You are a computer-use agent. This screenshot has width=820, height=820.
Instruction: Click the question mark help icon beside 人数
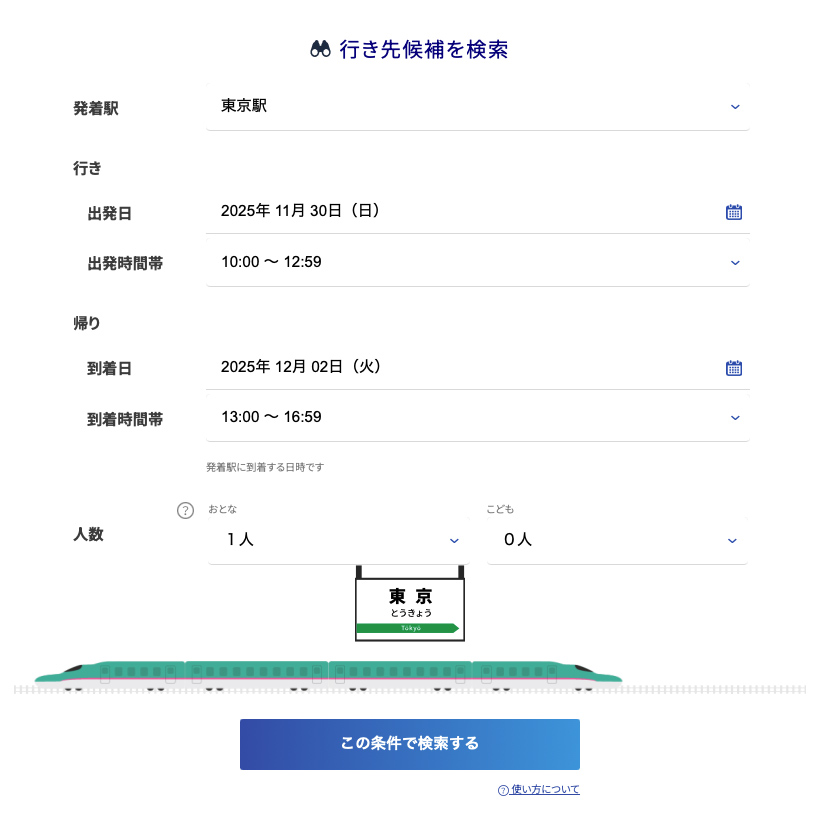tap(185, 511)
